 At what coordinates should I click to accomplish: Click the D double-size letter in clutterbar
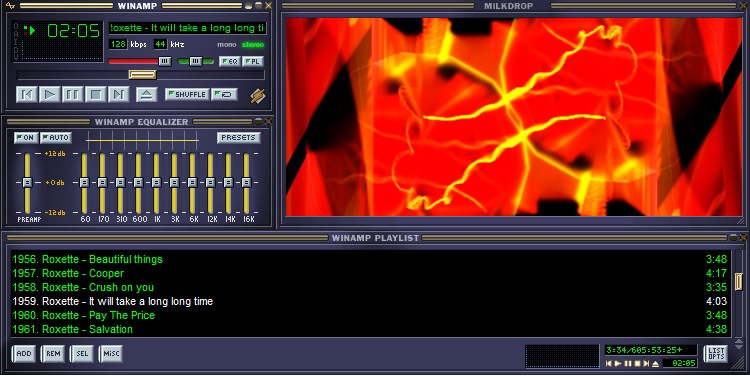16,49
